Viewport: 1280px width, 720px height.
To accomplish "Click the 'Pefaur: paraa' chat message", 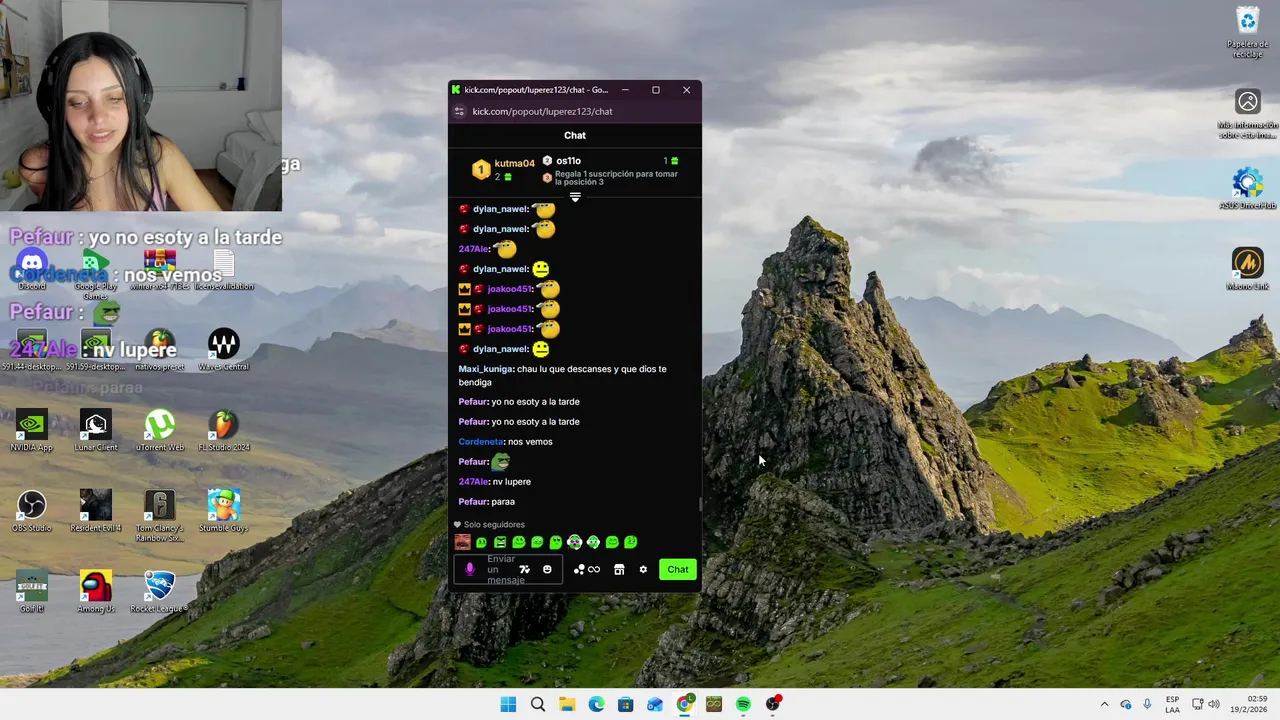I will point(487,502).
